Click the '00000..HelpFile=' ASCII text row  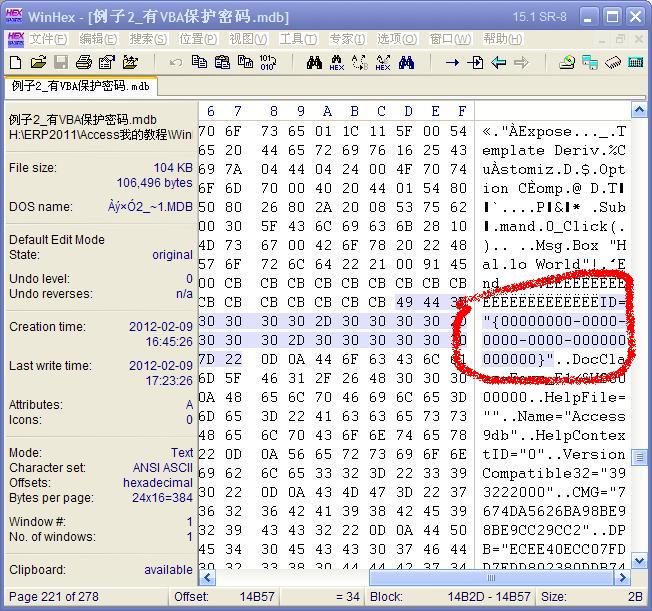click(x=554, y=397)
